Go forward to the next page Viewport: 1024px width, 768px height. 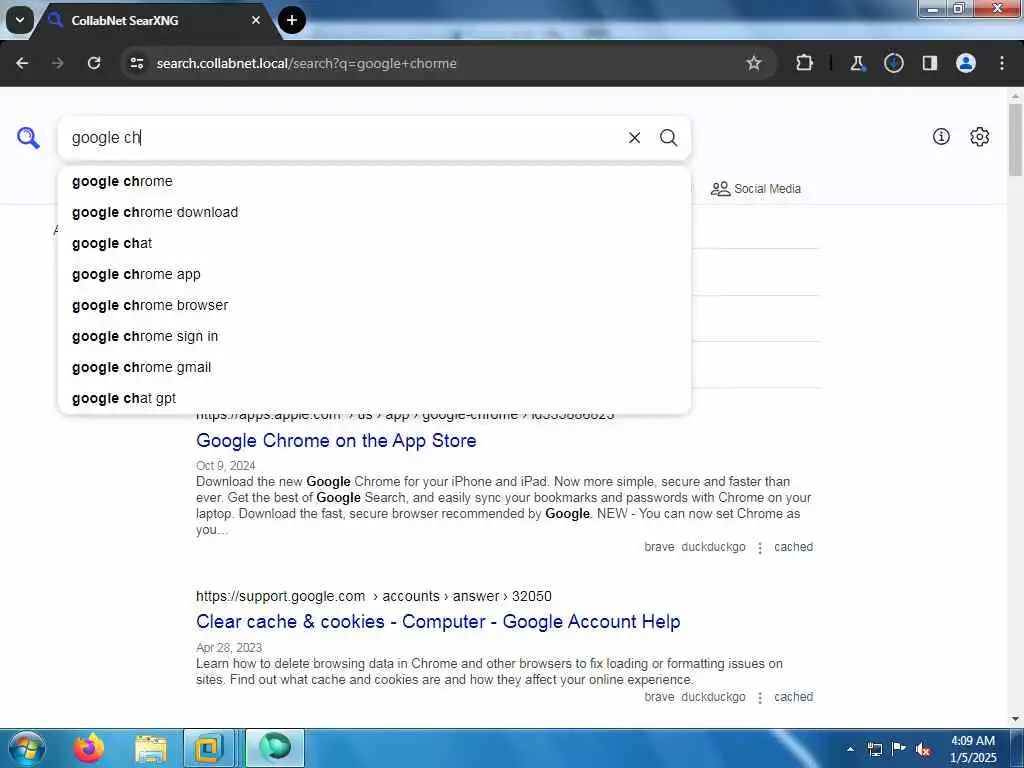[58, 63]
